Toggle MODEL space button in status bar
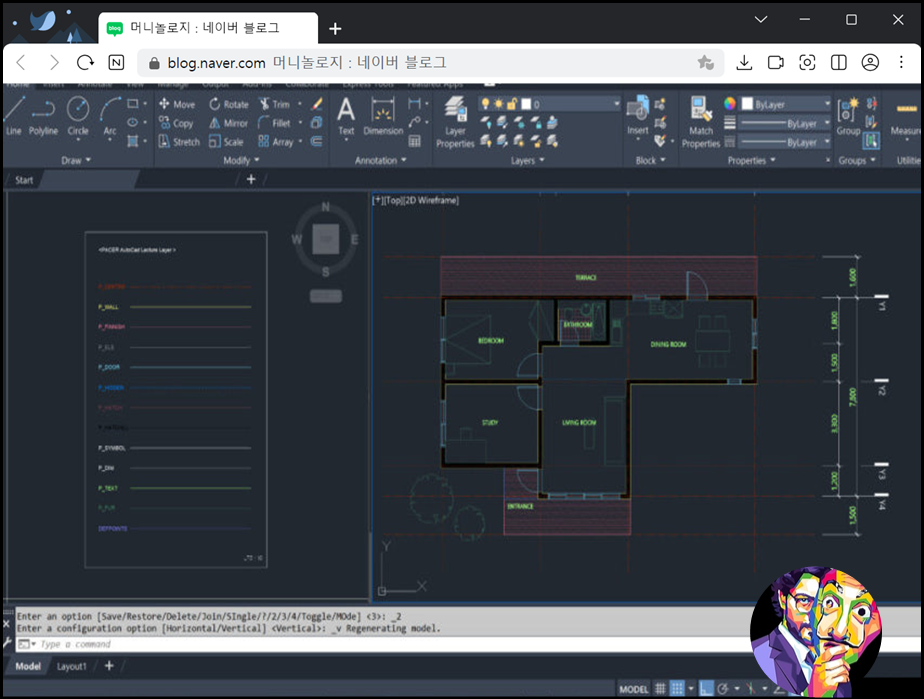 pyautogui.click(x=633, y=689)
